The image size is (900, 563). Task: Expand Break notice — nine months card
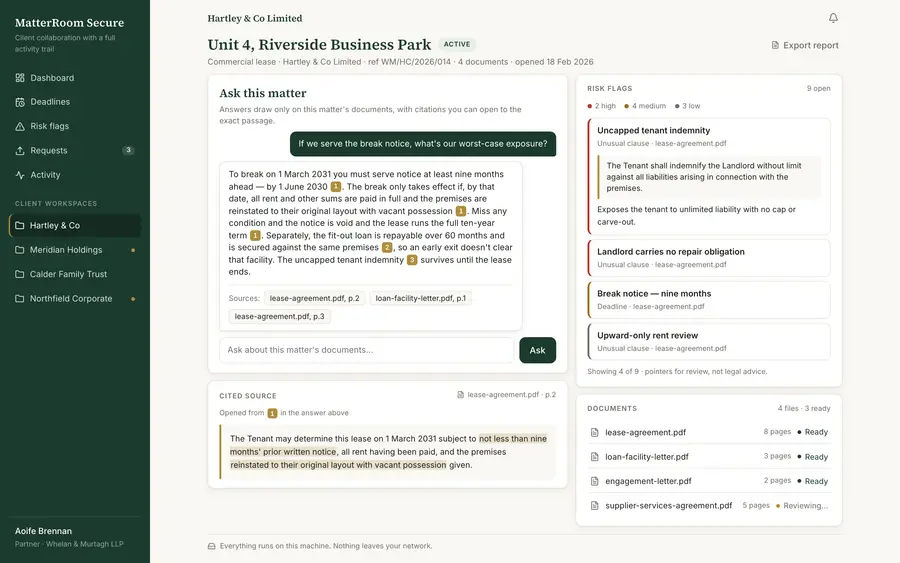709,300
